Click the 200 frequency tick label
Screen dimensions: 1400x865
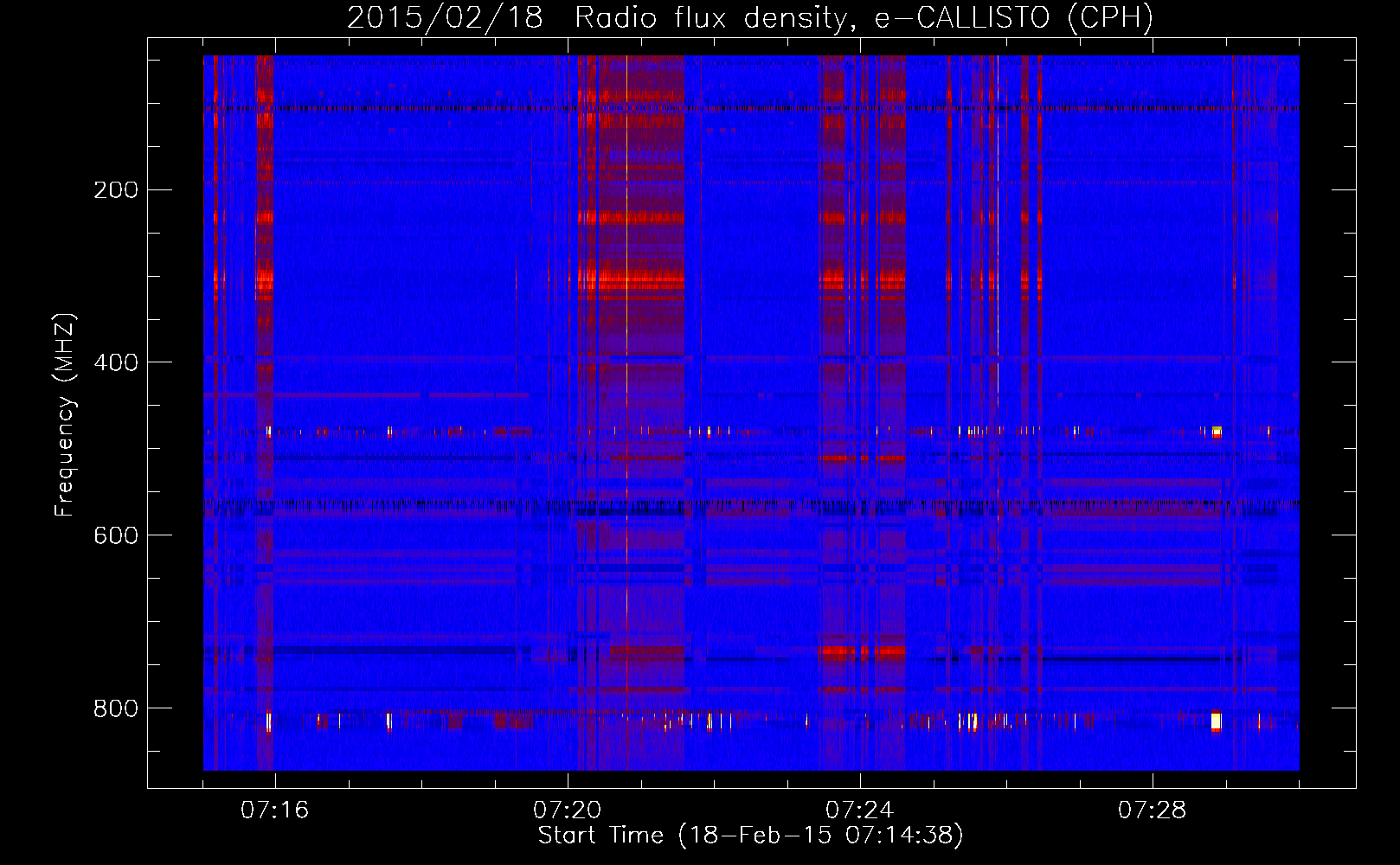(116, 190)
